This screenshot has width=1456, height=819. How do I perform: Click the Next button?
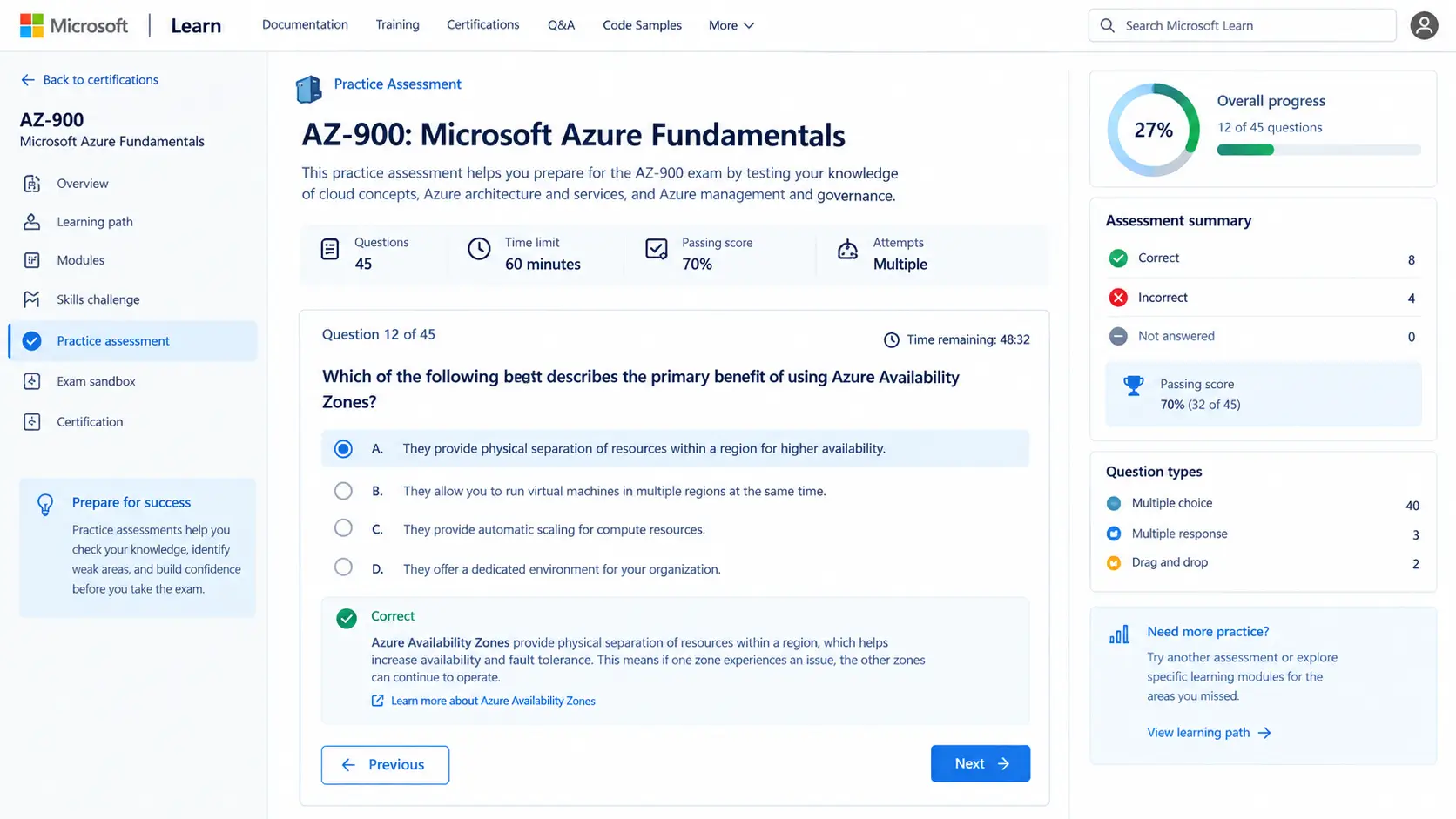click(x=981, y=763)
